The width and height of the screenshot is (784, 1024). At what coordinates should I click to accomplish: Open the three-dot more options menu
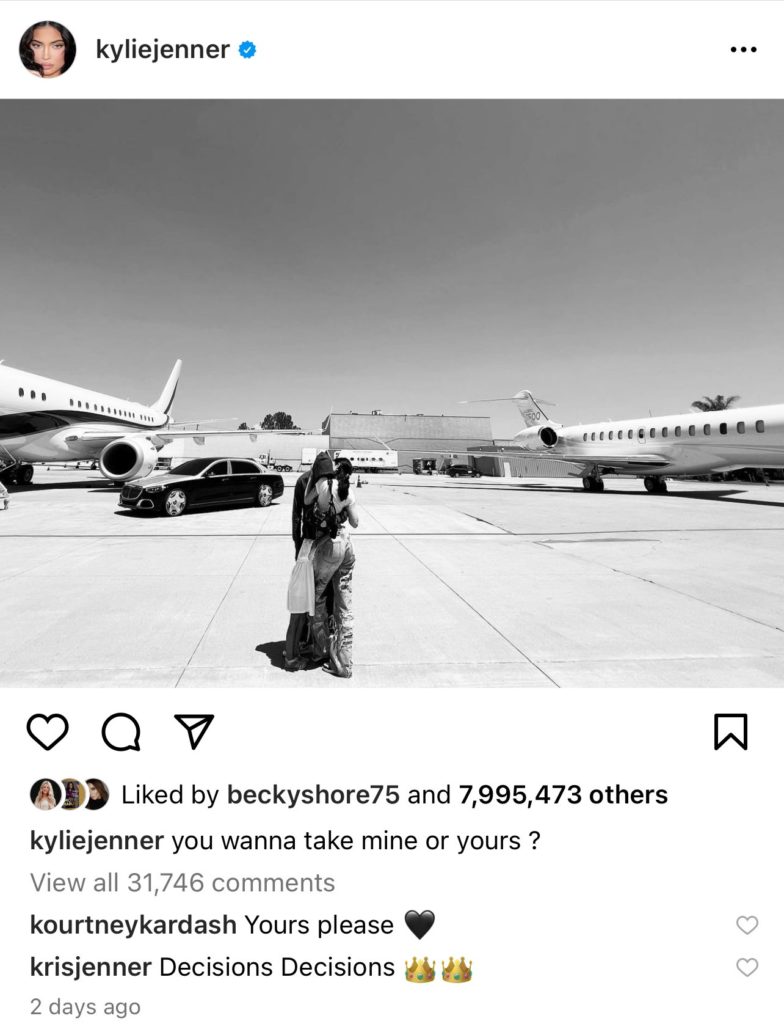click(743, 50)
